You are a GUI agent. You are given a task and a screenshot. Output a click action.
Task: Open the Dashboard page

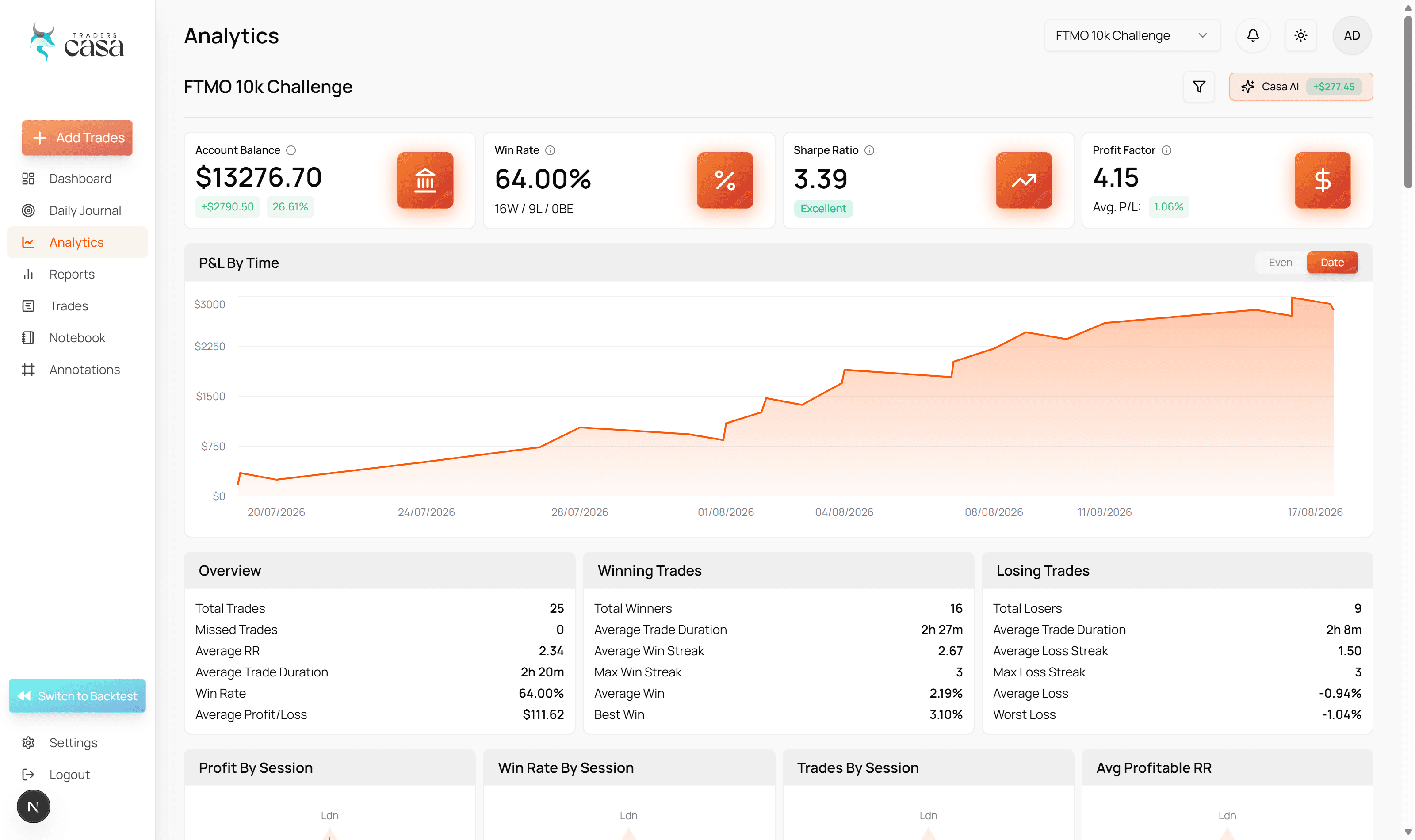pyautogui.click(x=77, y=179)
